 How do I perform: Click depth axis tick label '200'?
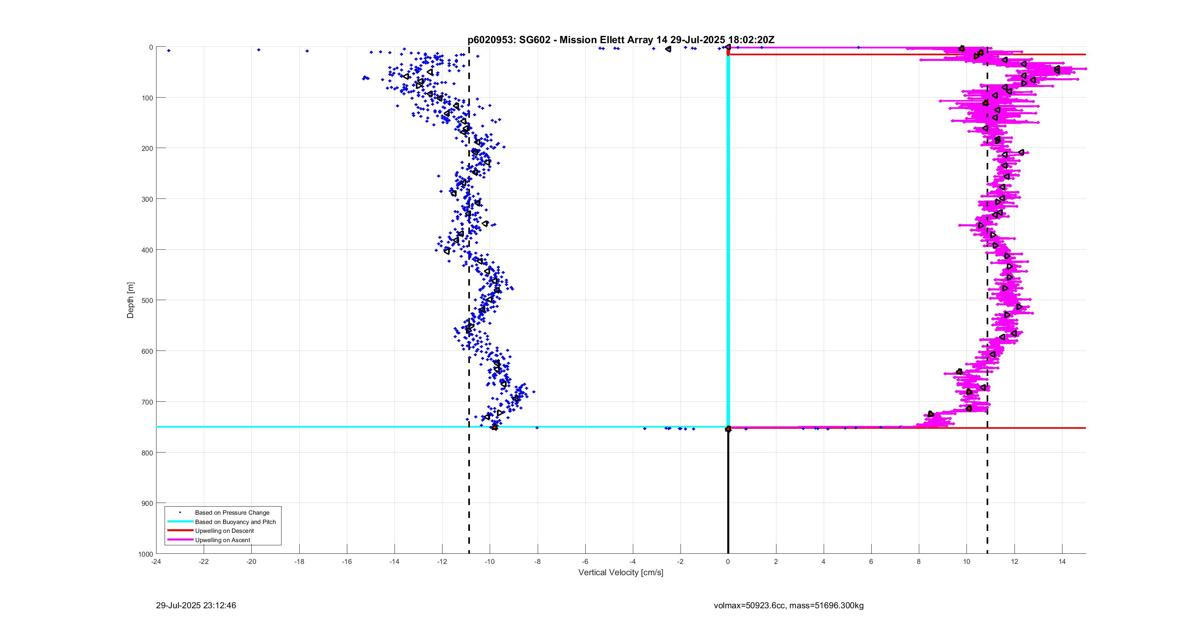pos(146,148)
